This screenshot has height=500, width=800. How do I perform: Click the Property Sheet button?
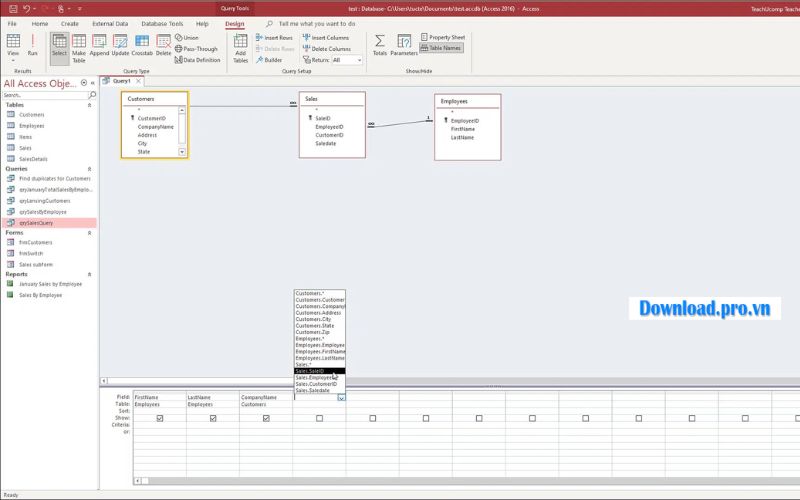tap(441, 37)
